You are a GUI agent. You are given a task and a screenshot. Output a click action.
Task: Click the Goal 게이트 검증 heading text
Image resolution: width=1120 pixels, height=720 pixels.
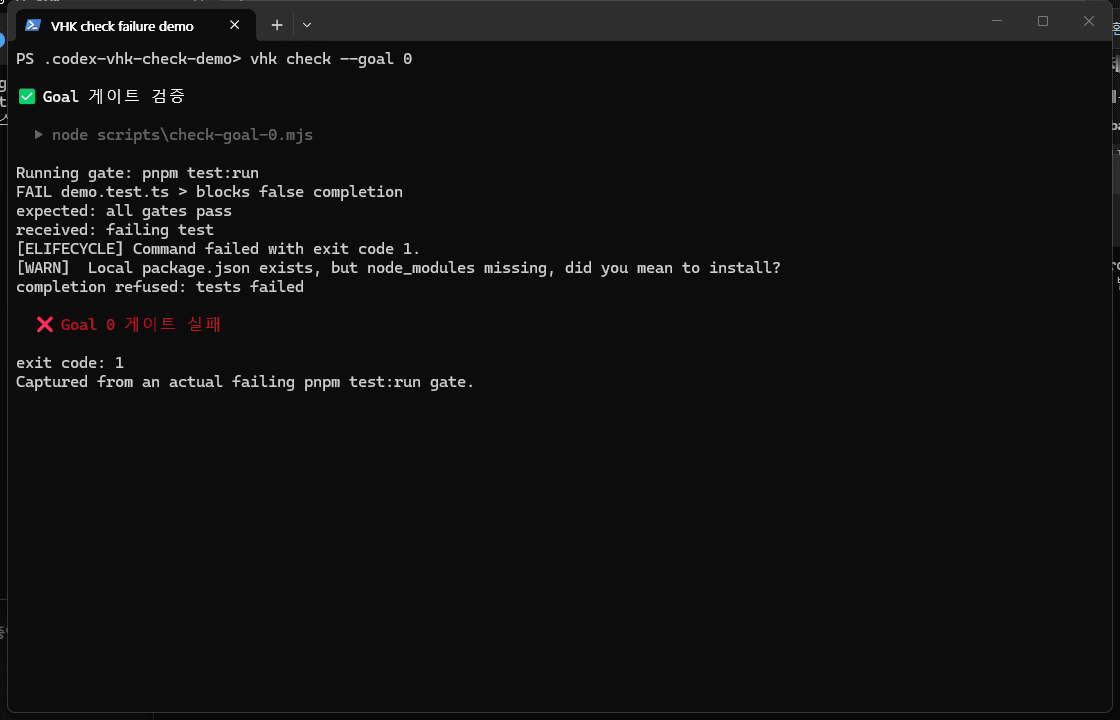pyautogui.click(x=114, y=96)
